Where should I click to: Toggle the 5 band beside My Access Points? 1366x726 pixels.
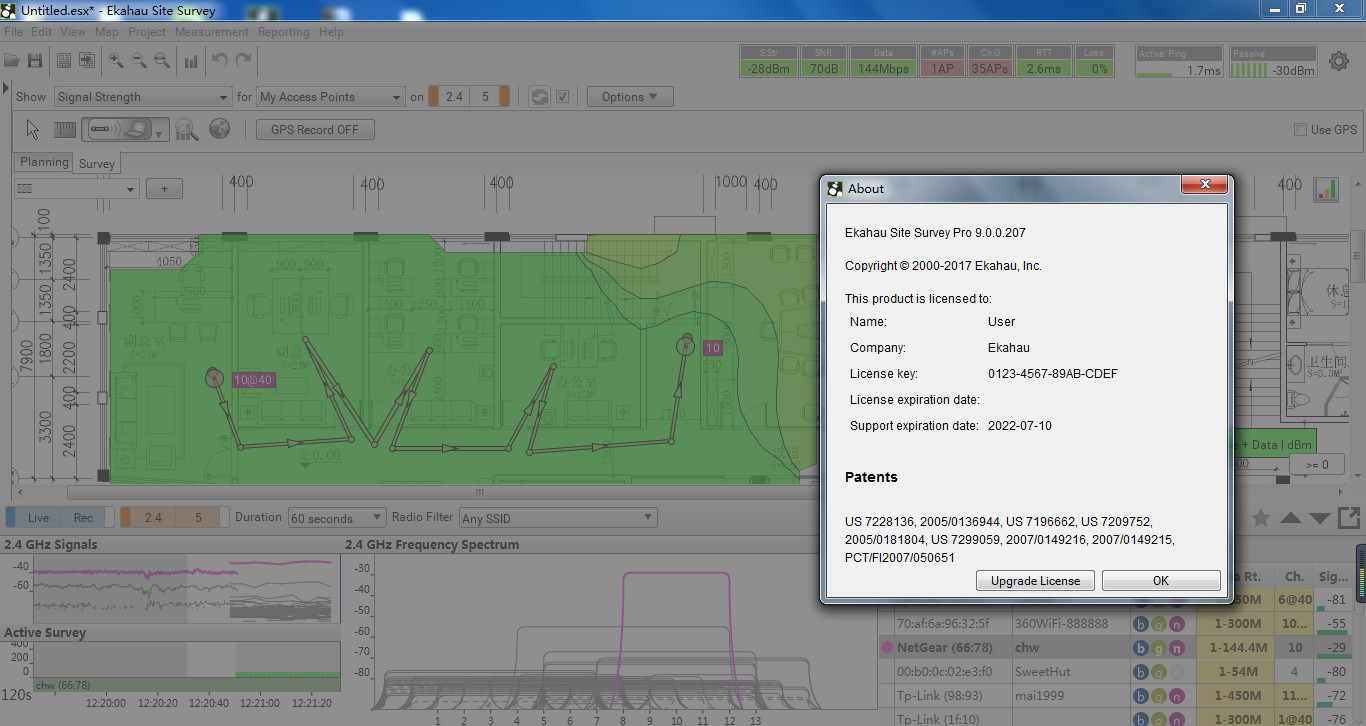point(486,97)
